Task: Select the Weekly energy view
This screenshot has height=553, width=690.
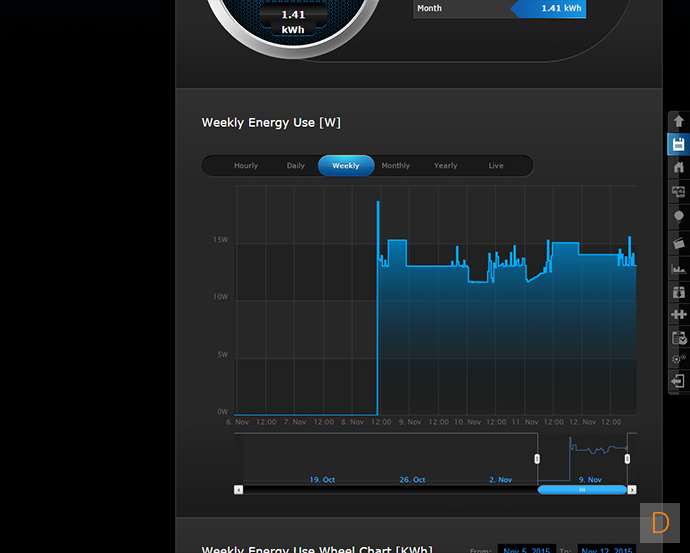Action: point(346,166)
